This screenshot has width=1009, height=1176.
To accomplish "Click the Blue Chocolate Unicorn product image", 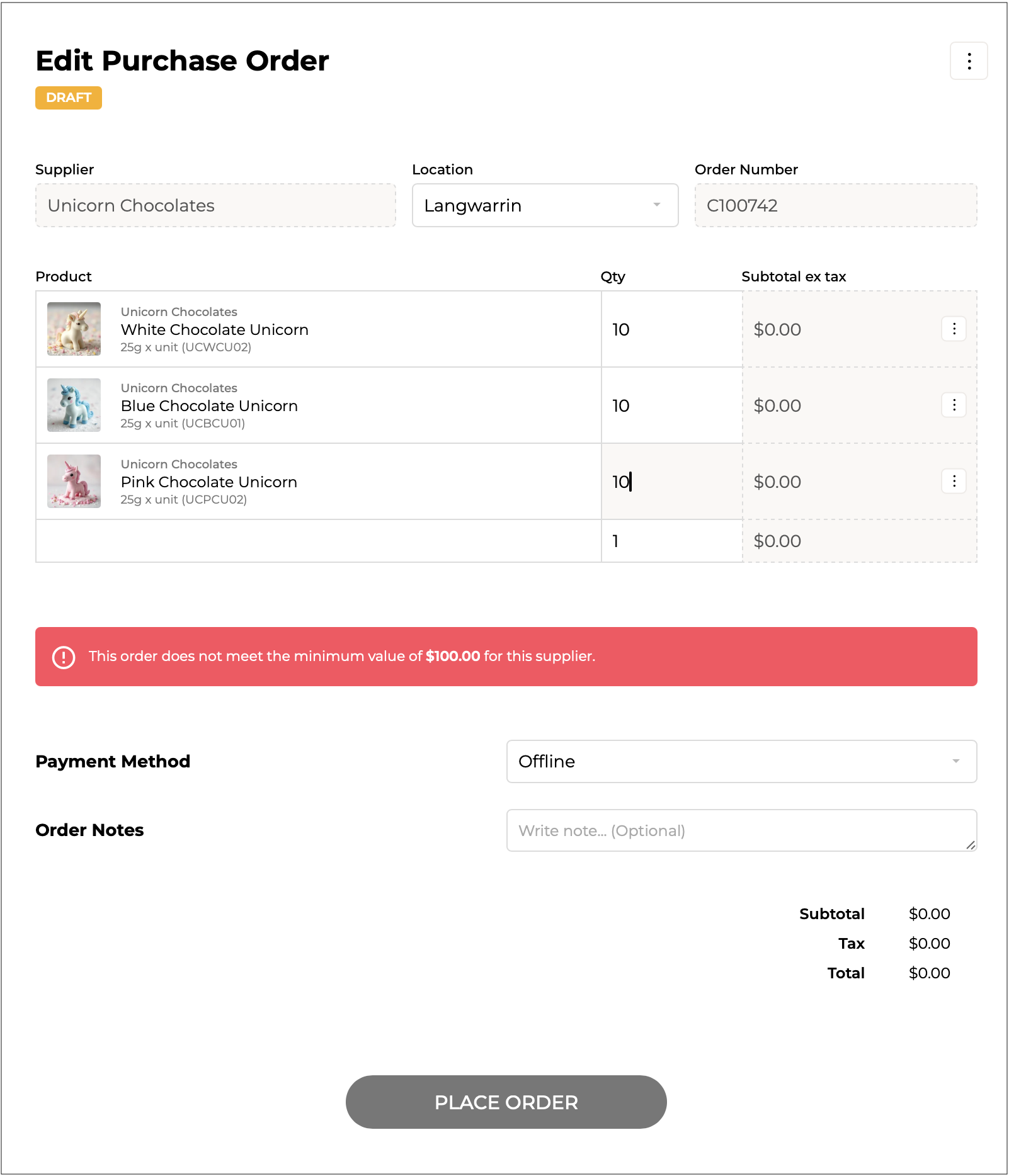I will [x=74, y=405].
